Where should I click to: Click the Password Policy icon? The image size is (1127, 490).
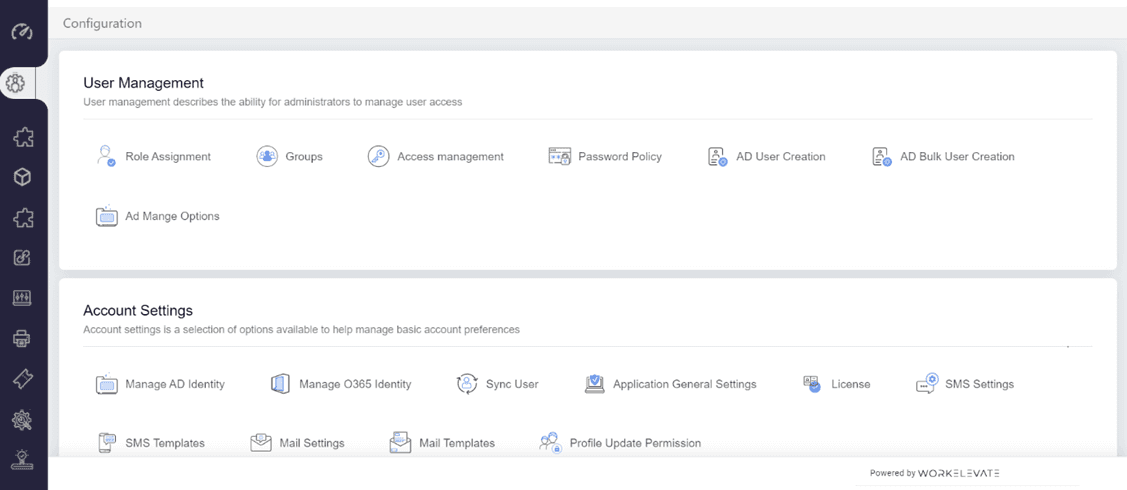click(x=559, y=156)
